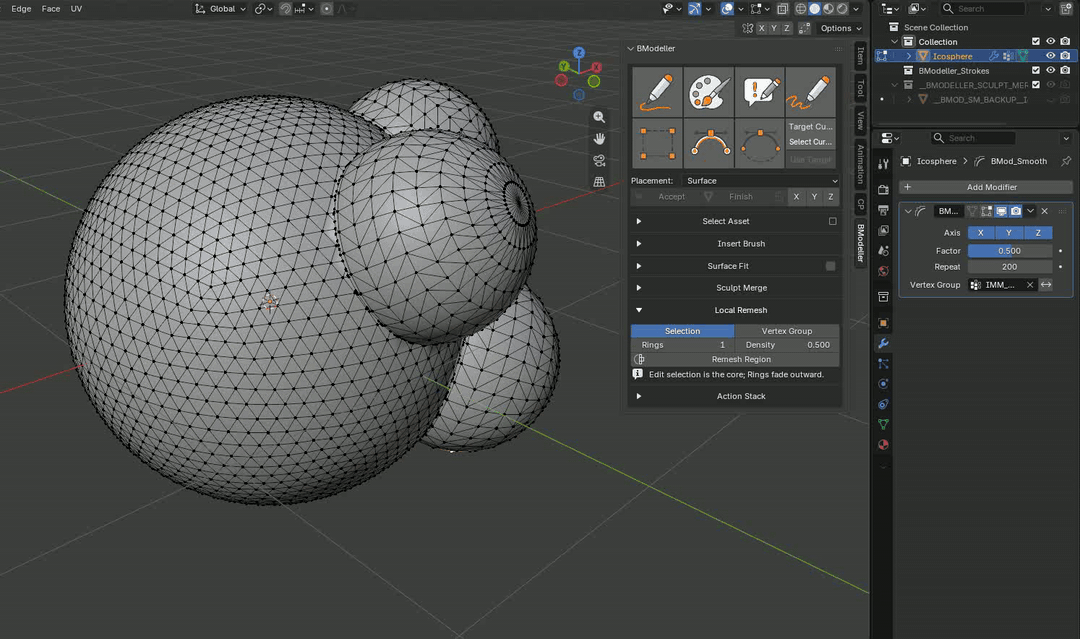Pin the properties editor context
This screenshot has height=639, width=1080.
pos(1066,161)
